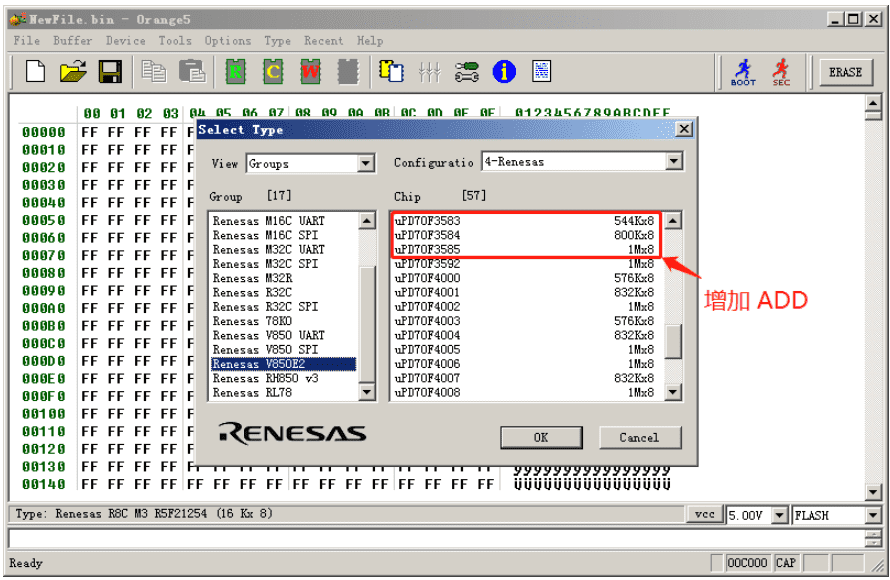Click the gray chip toolbar icon
The height and width of the screenshot is (580, 890).
pyautogui.click(x=348, y=72)
